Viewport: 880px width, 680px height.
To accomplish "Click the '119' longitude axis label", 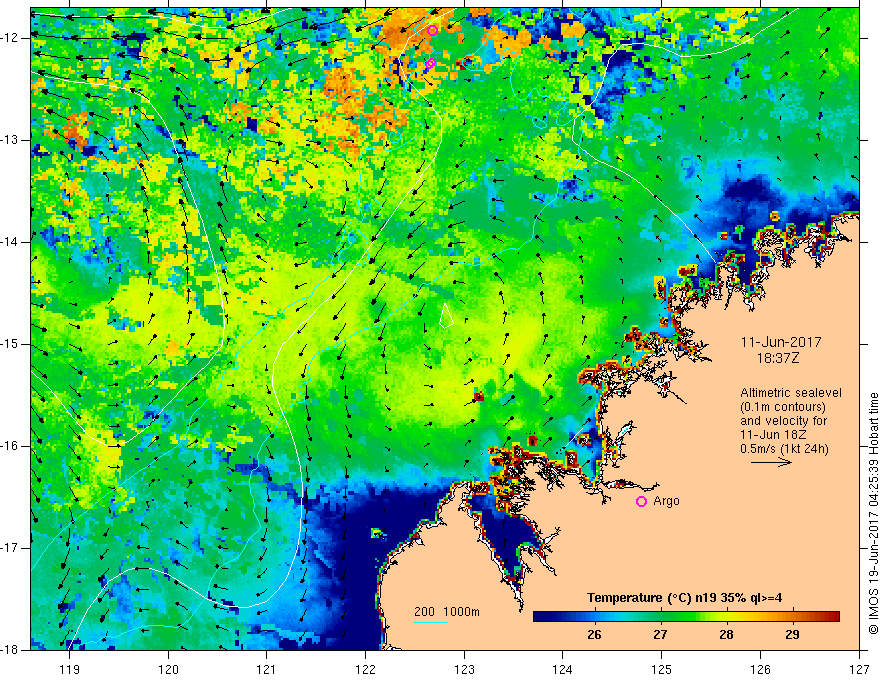I will pos(70,669).
